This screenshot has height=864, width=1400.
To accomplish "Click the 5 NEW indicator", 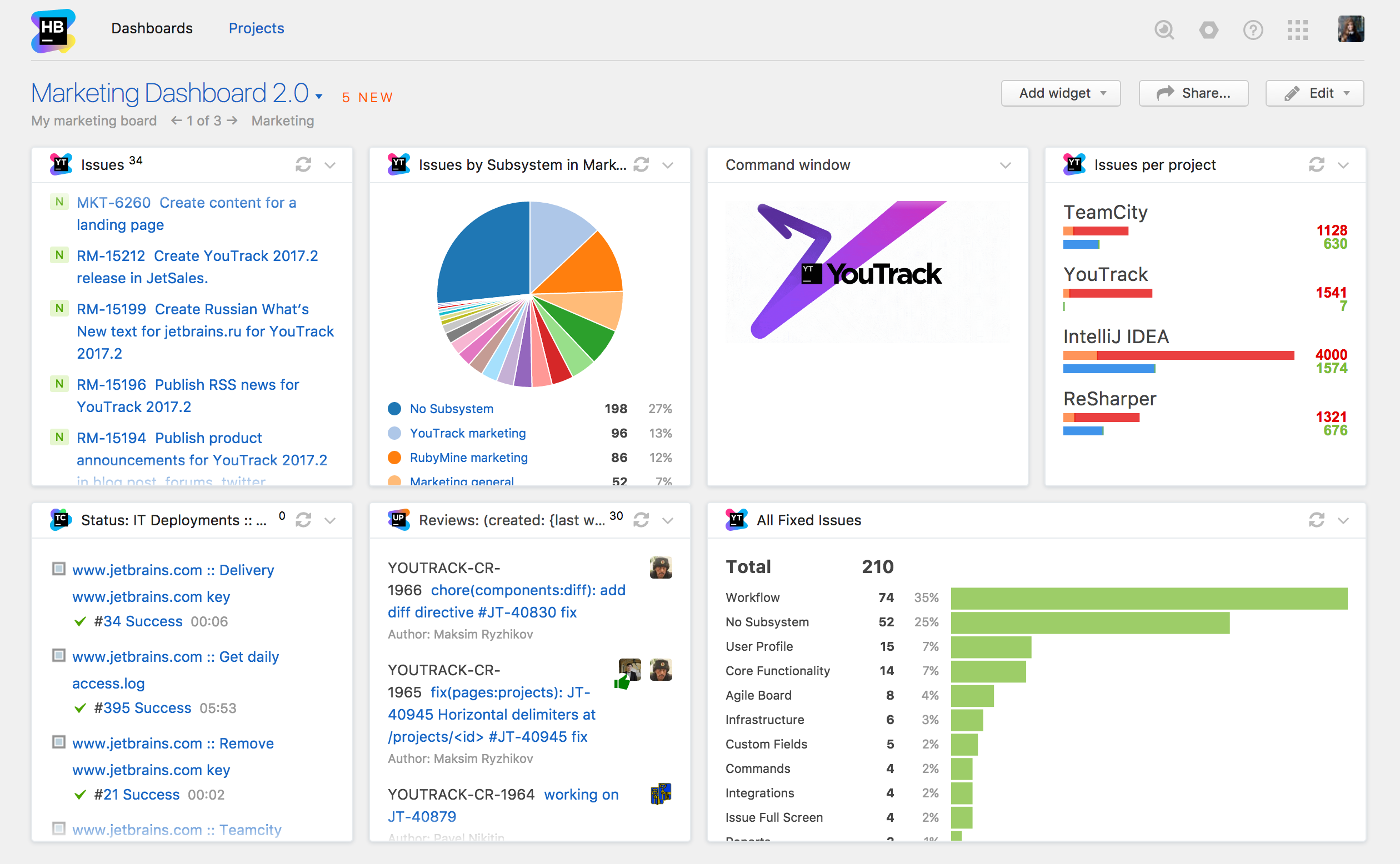I will pos(367,98).
